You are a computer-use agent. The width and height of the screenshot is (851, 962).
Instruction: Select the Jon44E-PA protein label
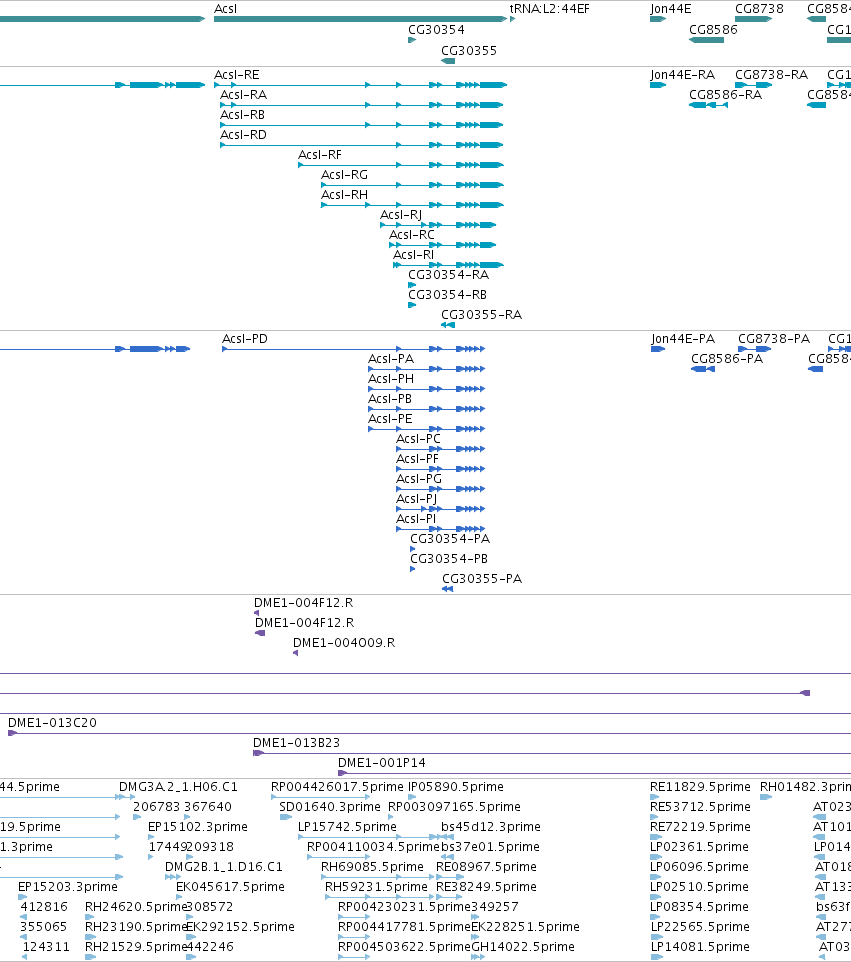[683, 339]
